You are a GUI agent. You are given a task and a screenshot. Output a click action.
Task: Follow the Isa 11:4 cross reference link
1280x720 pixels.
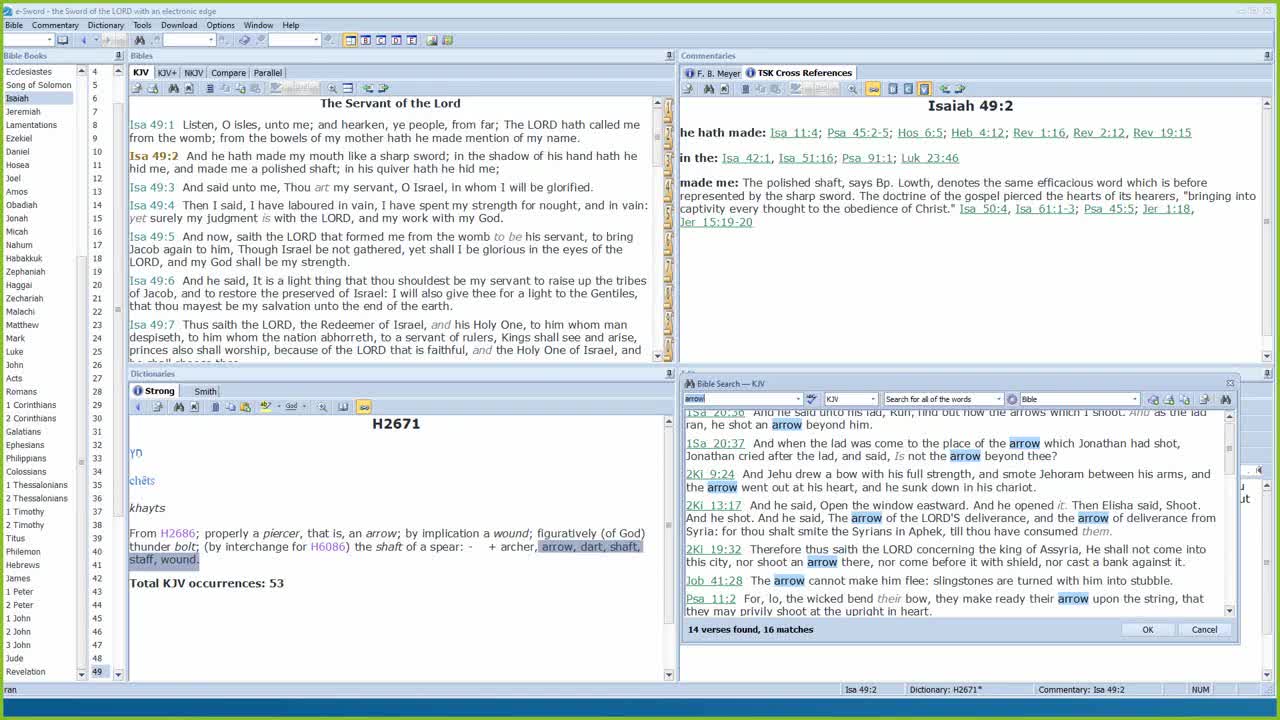coord(794,133)
